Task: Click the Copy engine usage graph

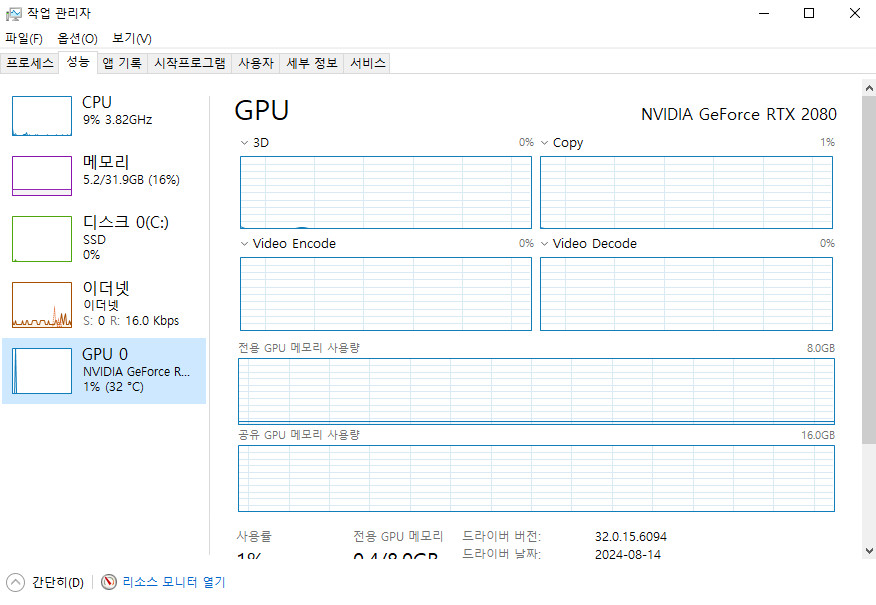Action: (687, 192)
